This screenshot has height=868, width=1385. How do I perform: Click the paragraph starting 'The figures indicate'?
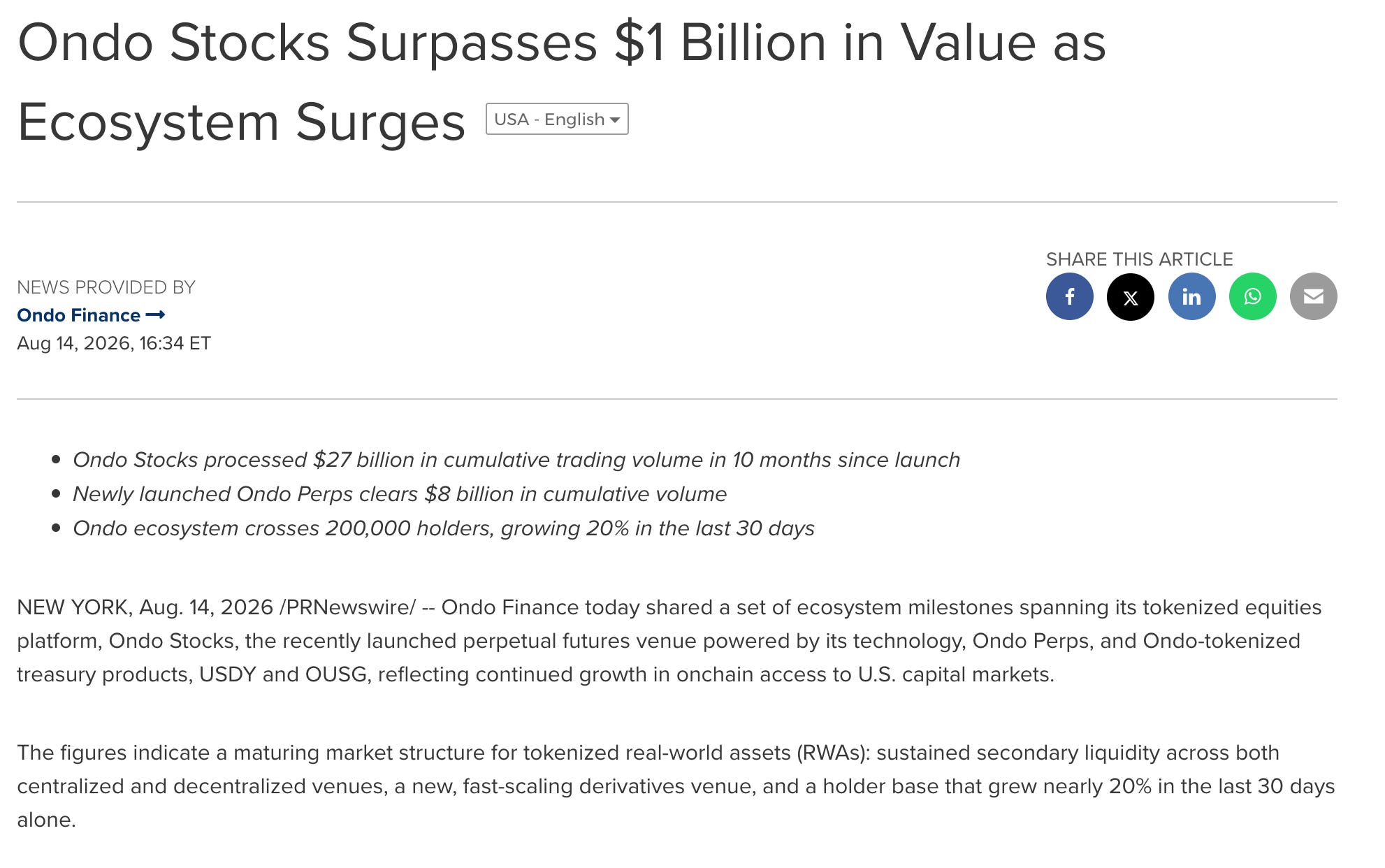676,786
